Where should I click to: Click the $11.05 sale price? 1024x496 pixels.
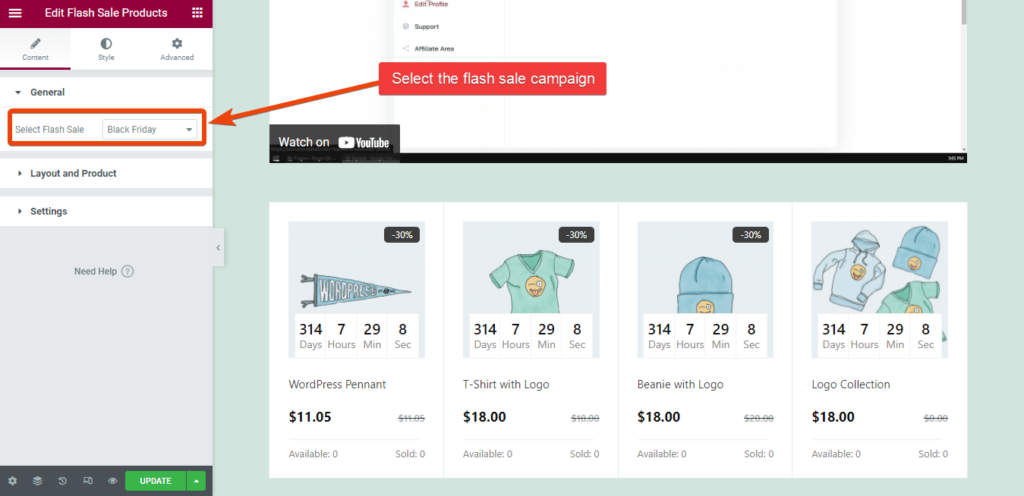tap(310, 417)
